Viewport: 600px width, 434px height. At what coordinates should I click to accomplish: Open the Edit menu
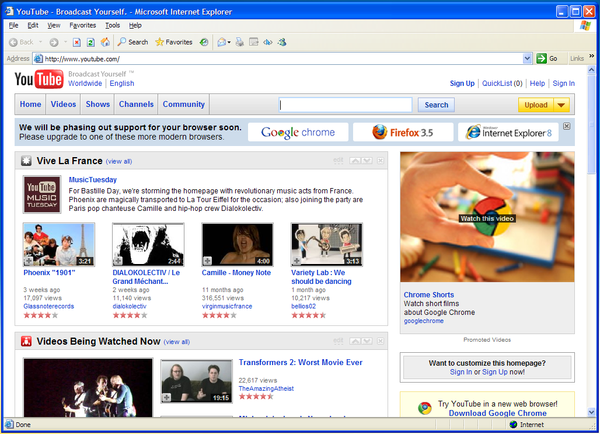33,25
